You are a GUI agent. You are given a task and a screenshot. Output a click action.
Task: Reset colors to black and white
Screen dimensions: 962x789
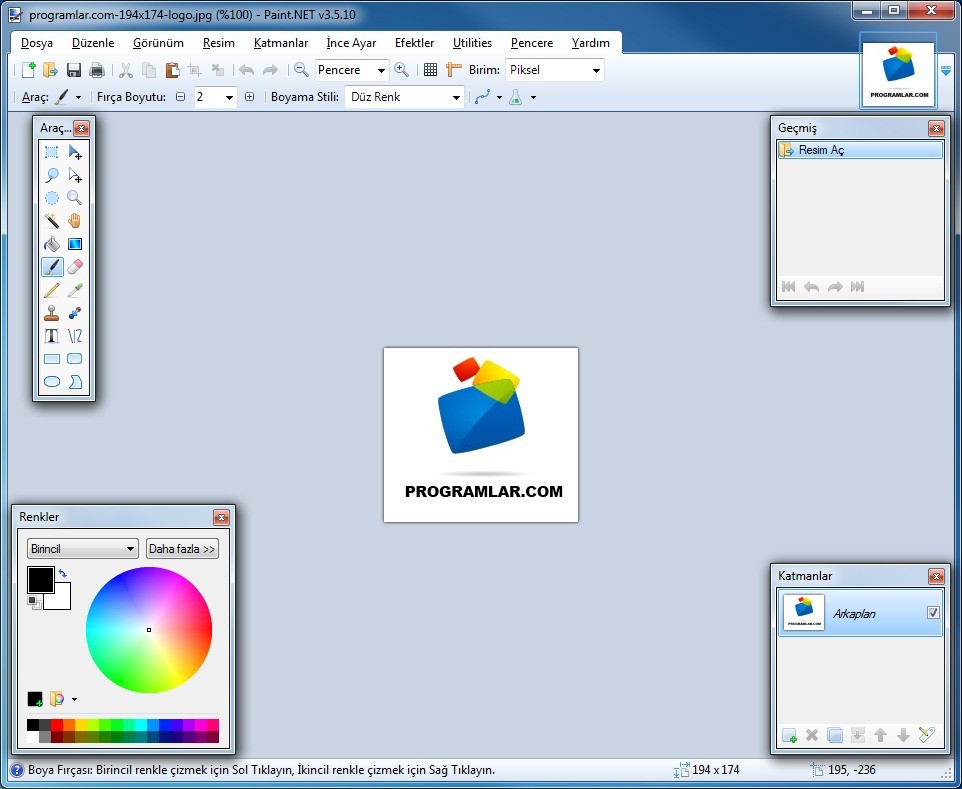click(x=34, y=603)
